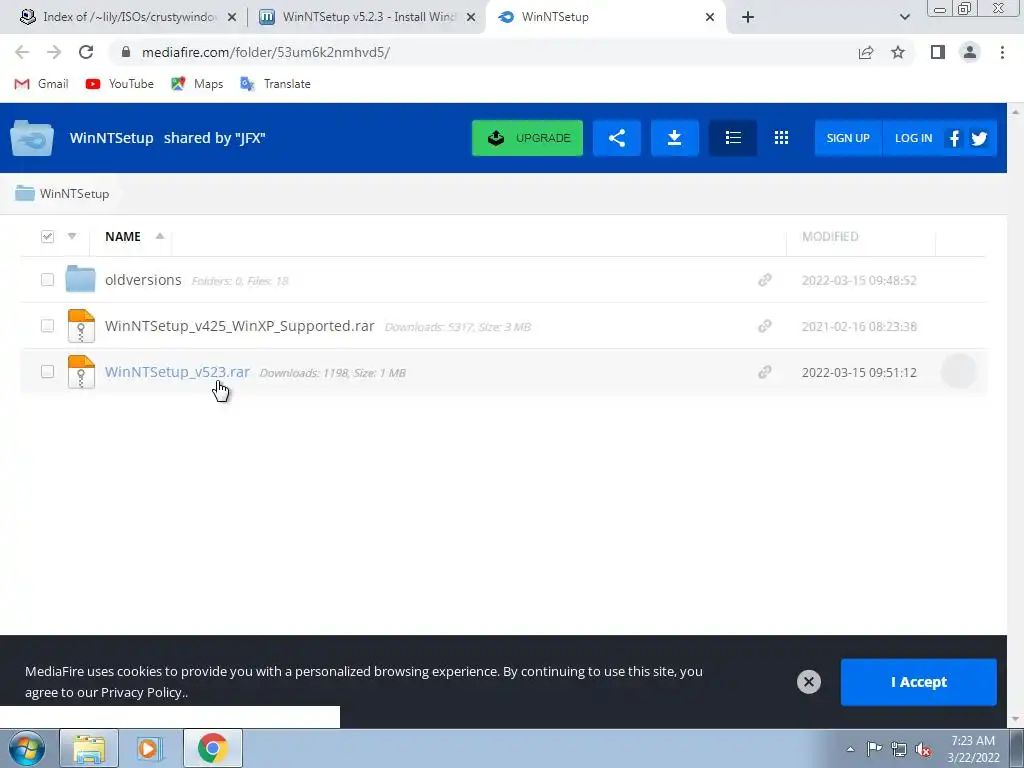The image size is (1024, 768).
Task: Sort by MODIFIED column header
Action: tap(830, 236)
